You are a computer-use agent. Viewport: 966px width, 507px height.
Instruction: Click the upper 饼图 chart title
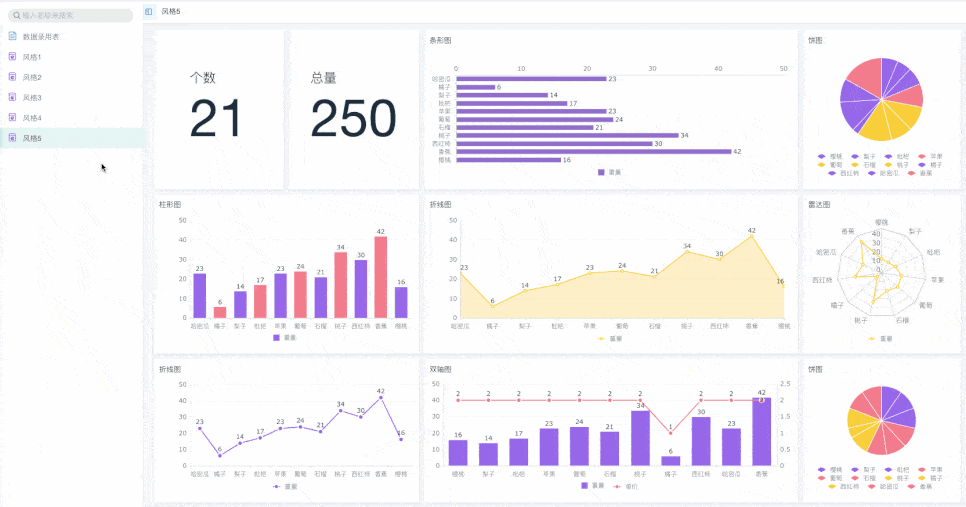tap(816, 41)
